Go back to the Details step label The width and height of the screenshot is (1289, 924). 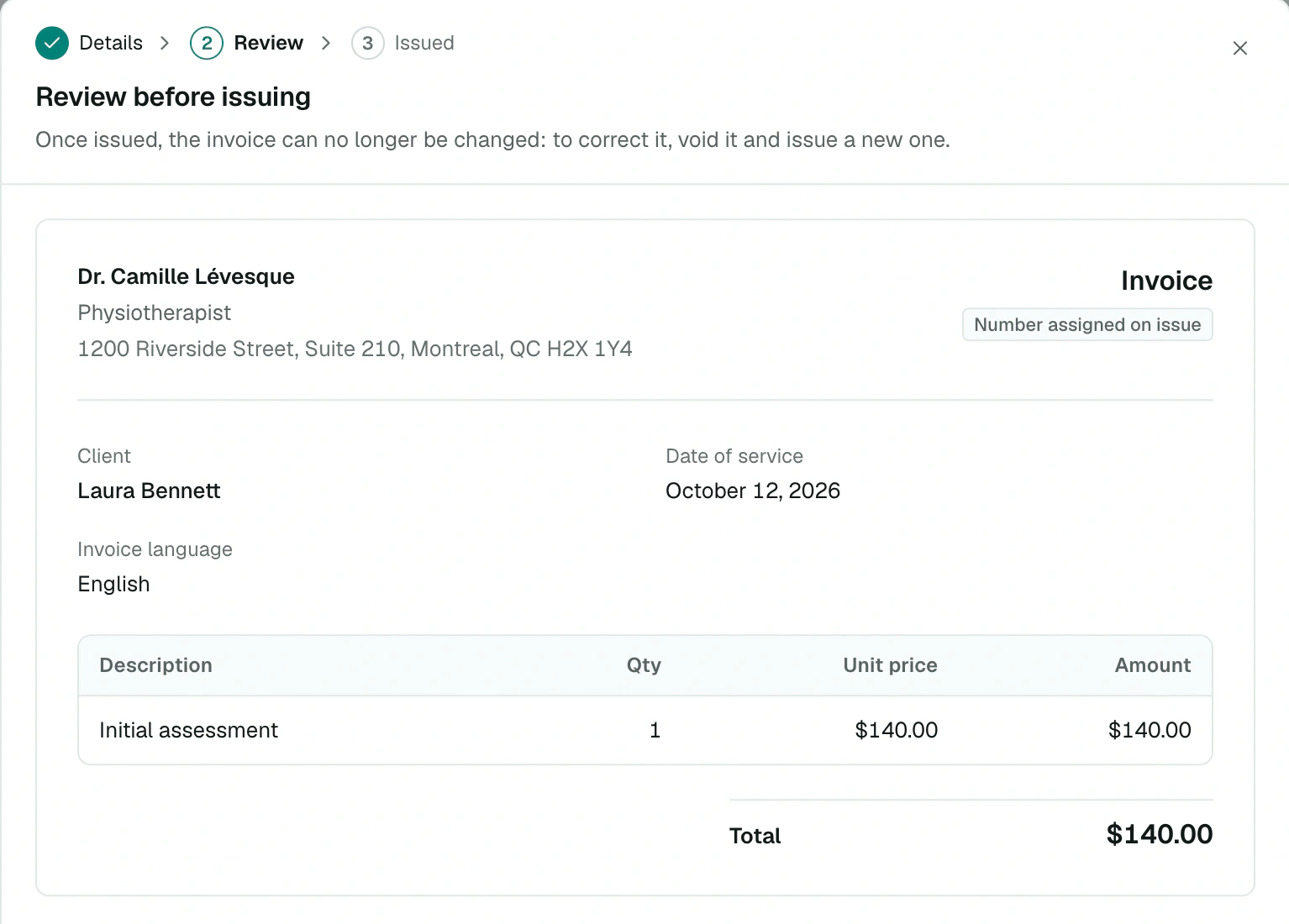pos(111,43)
